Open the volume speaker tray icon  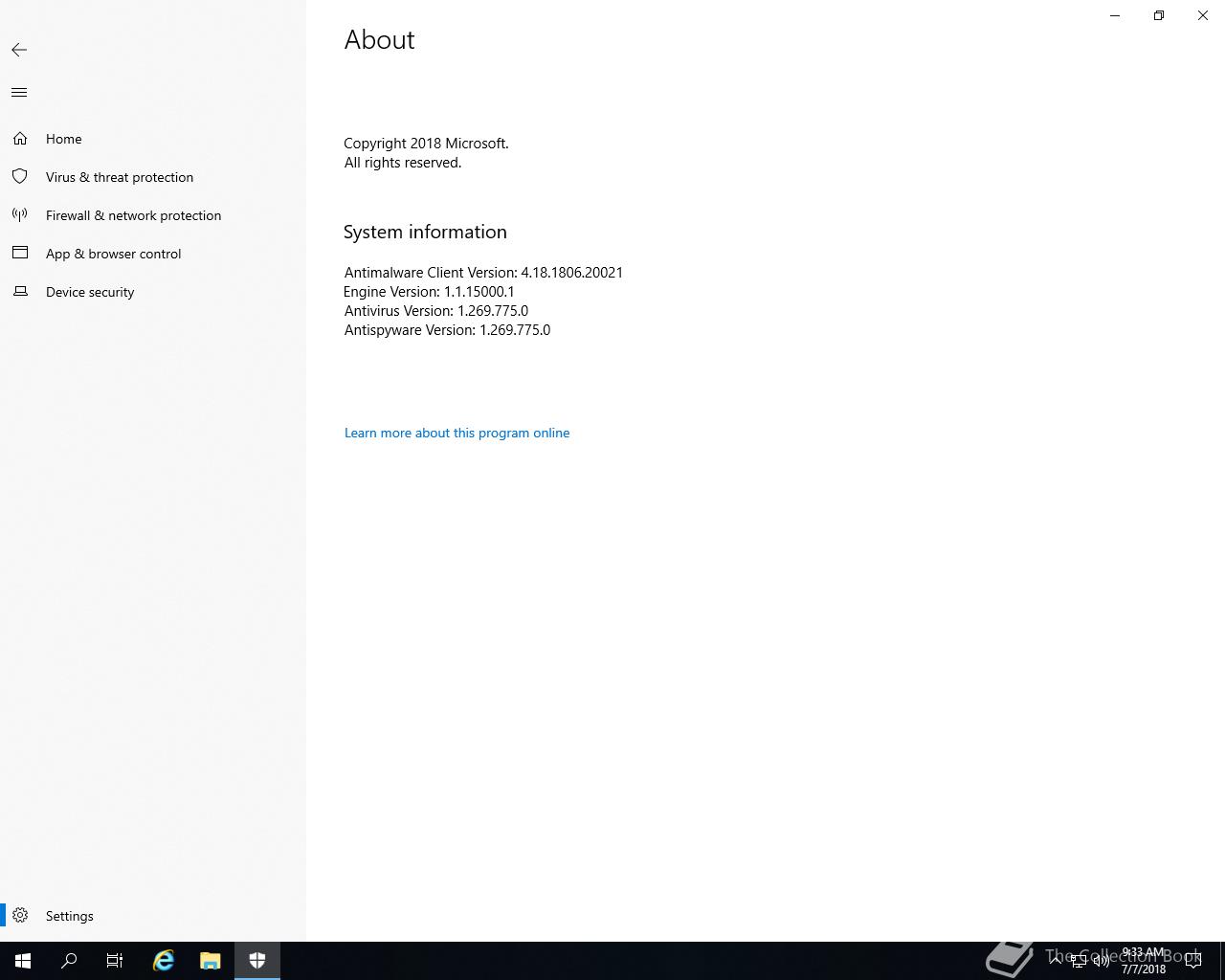1102,961
